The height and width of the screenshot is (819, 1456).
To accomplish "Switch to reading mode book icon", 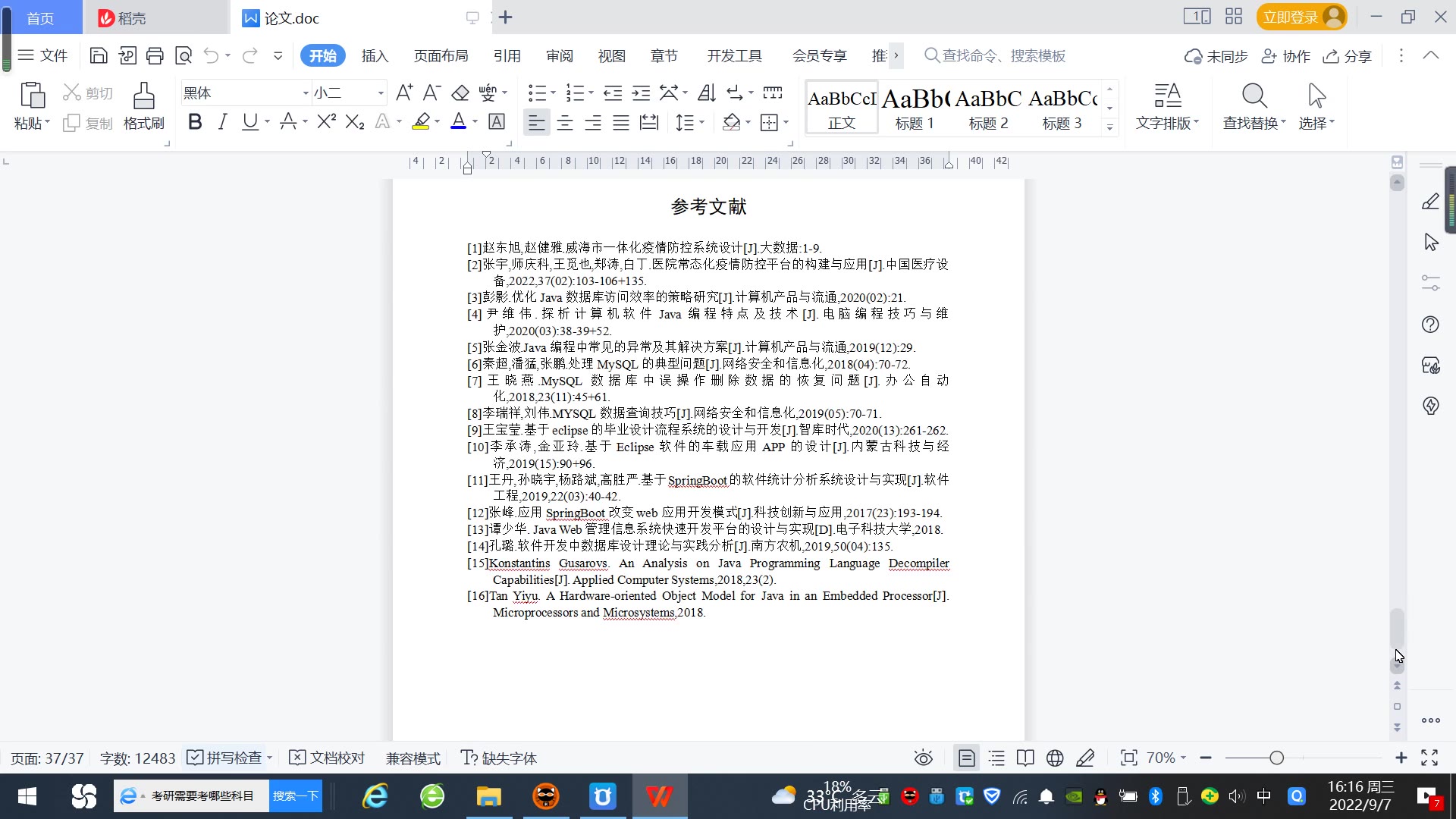I will [x=1025, y=758].
